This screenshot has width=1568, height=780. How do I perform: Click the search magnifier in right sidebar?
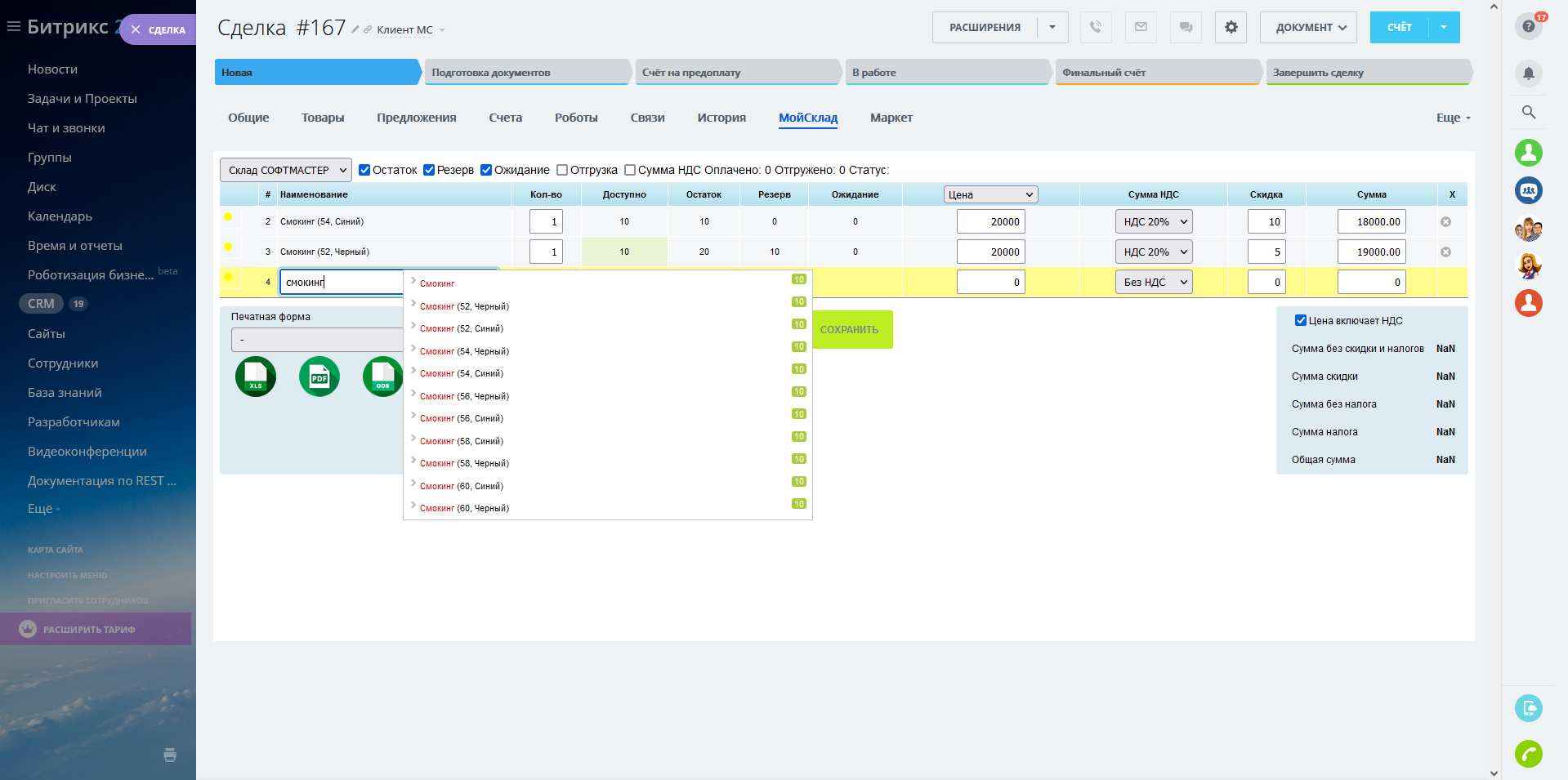coord(1529,112)
